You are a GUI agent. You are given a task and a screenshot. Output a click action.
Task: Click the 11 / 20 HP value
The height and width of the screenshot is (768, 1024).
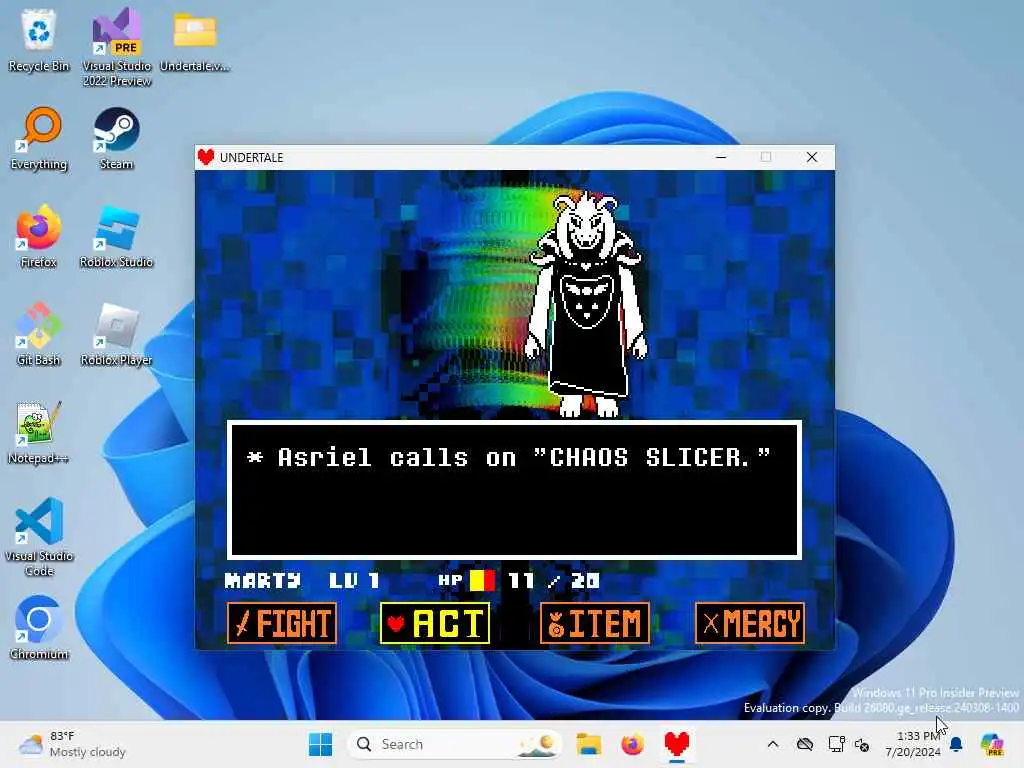tap(554, 581)
